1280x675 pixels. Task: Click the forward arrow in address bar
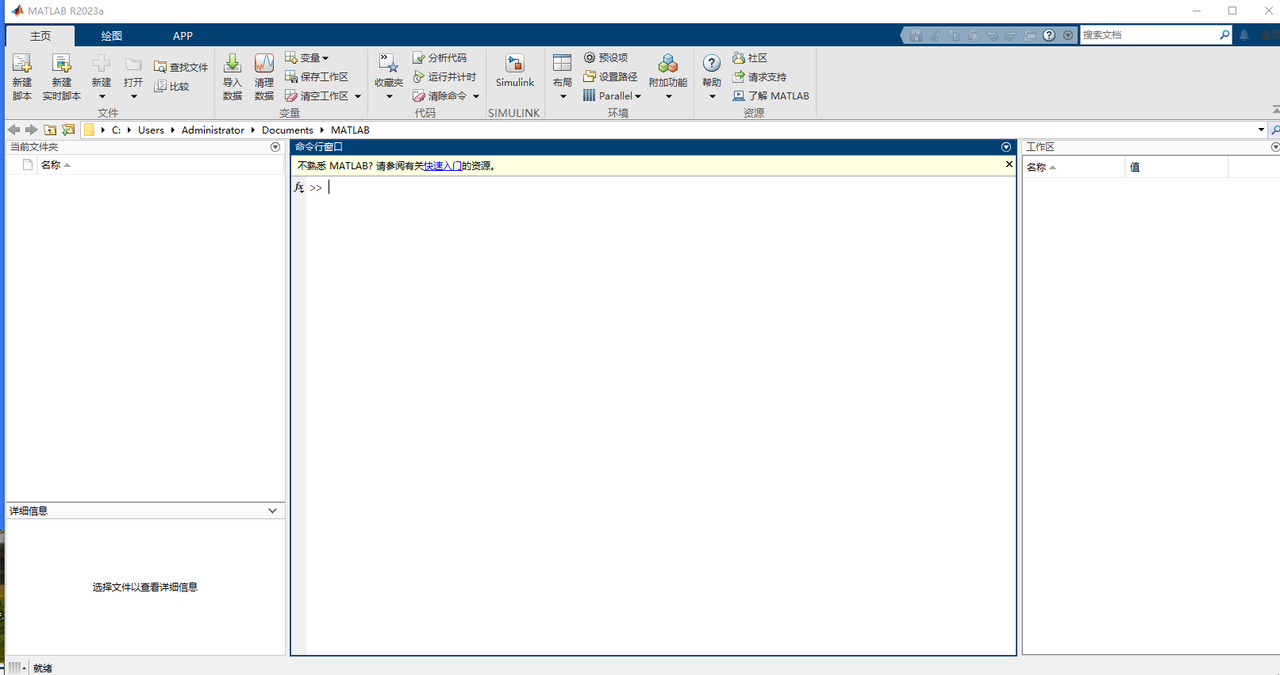click(31, 130)
